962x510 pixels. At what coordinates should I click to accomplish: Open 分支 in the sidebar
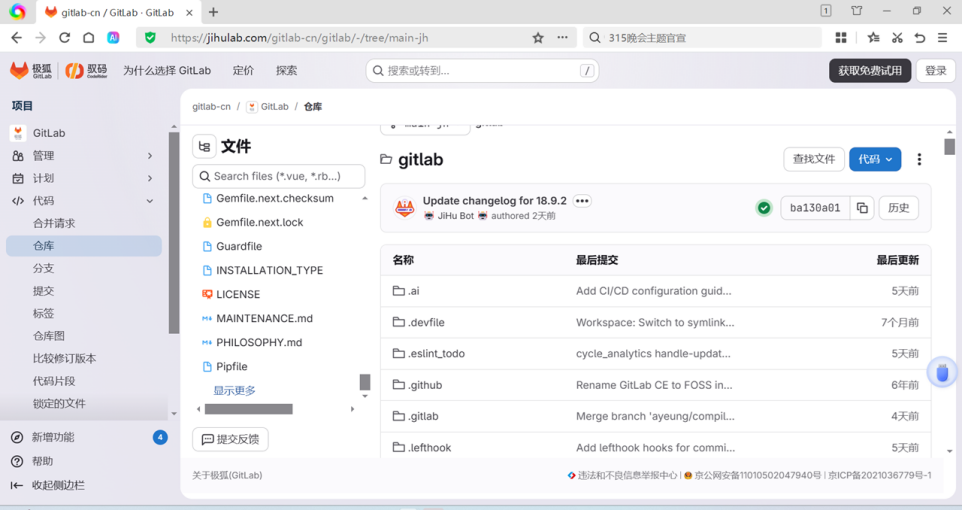[84, 268]
